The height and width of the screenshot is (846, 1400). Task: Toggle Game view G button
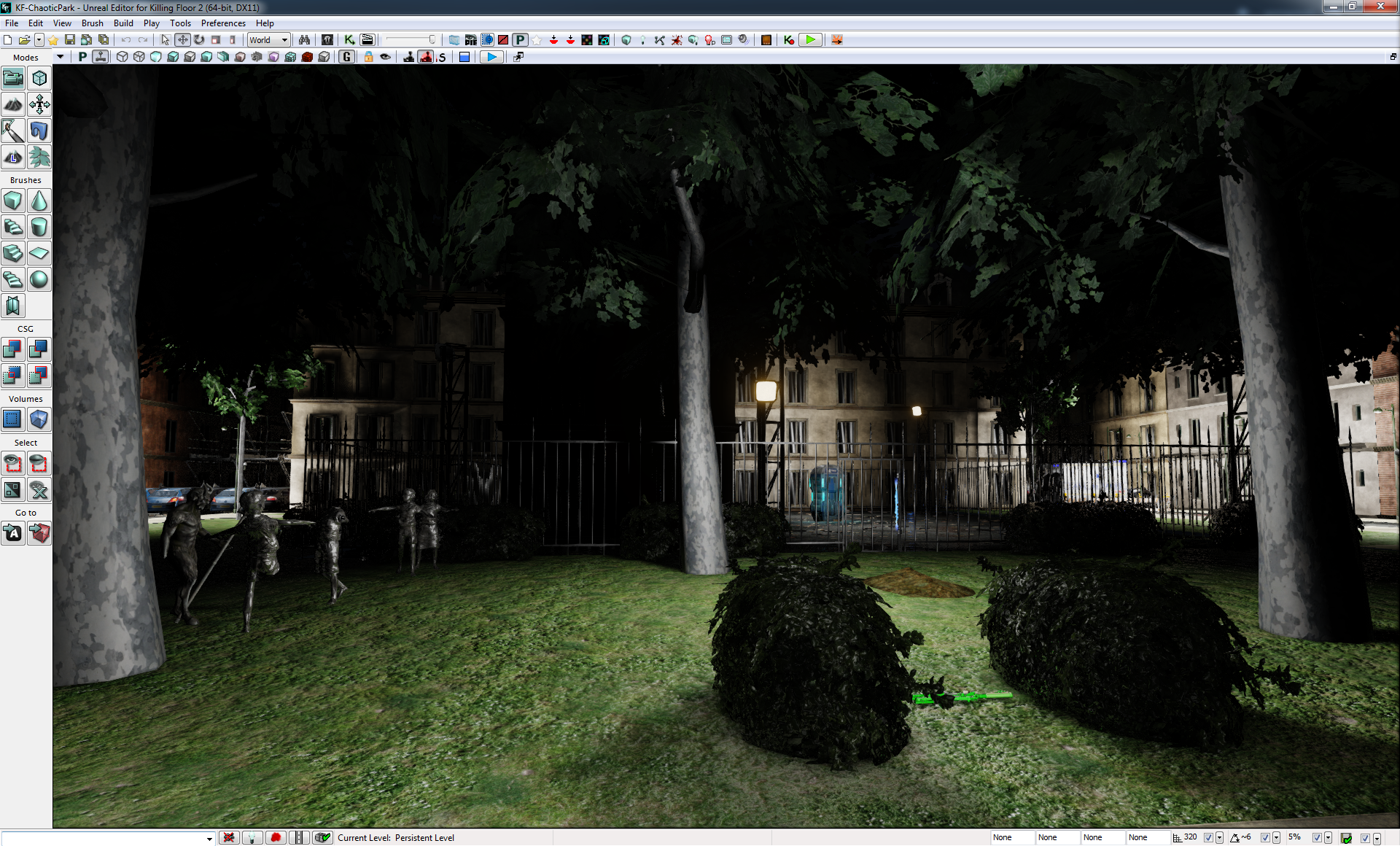[x=347, y=57]
